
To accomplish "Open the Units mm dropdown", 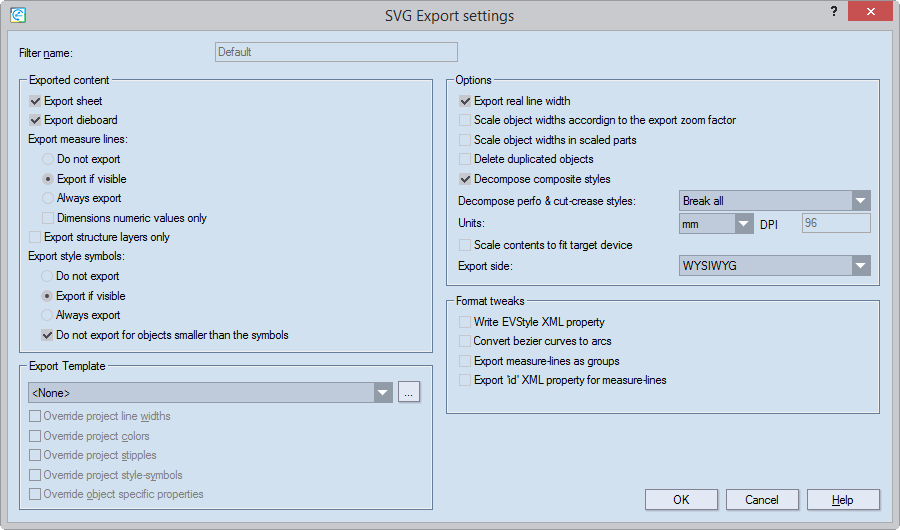I will click(743, 224).
